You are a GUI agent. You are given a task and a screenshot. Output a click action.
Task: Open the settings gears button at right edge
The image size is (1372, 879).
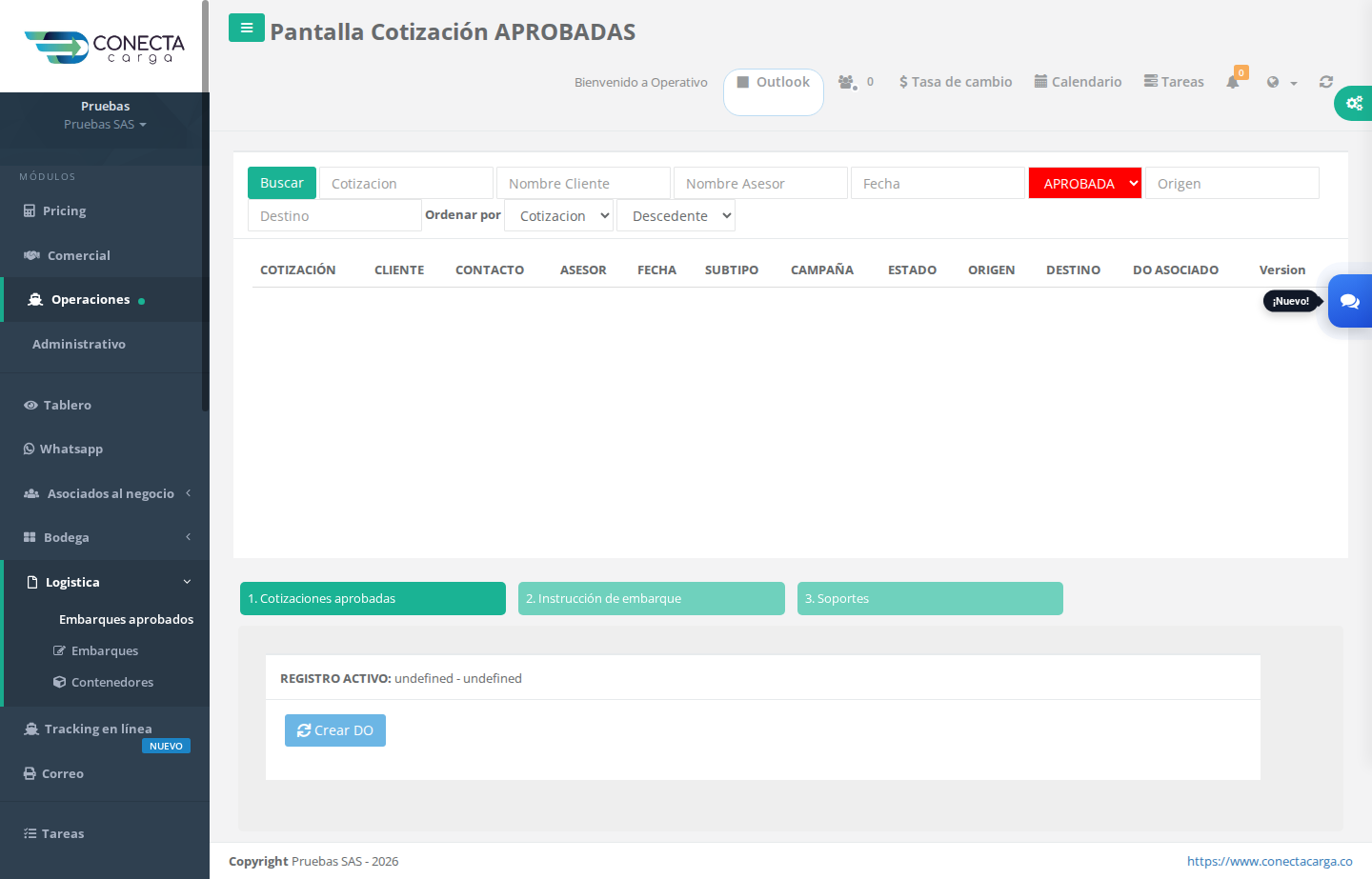pos(1354,103)
